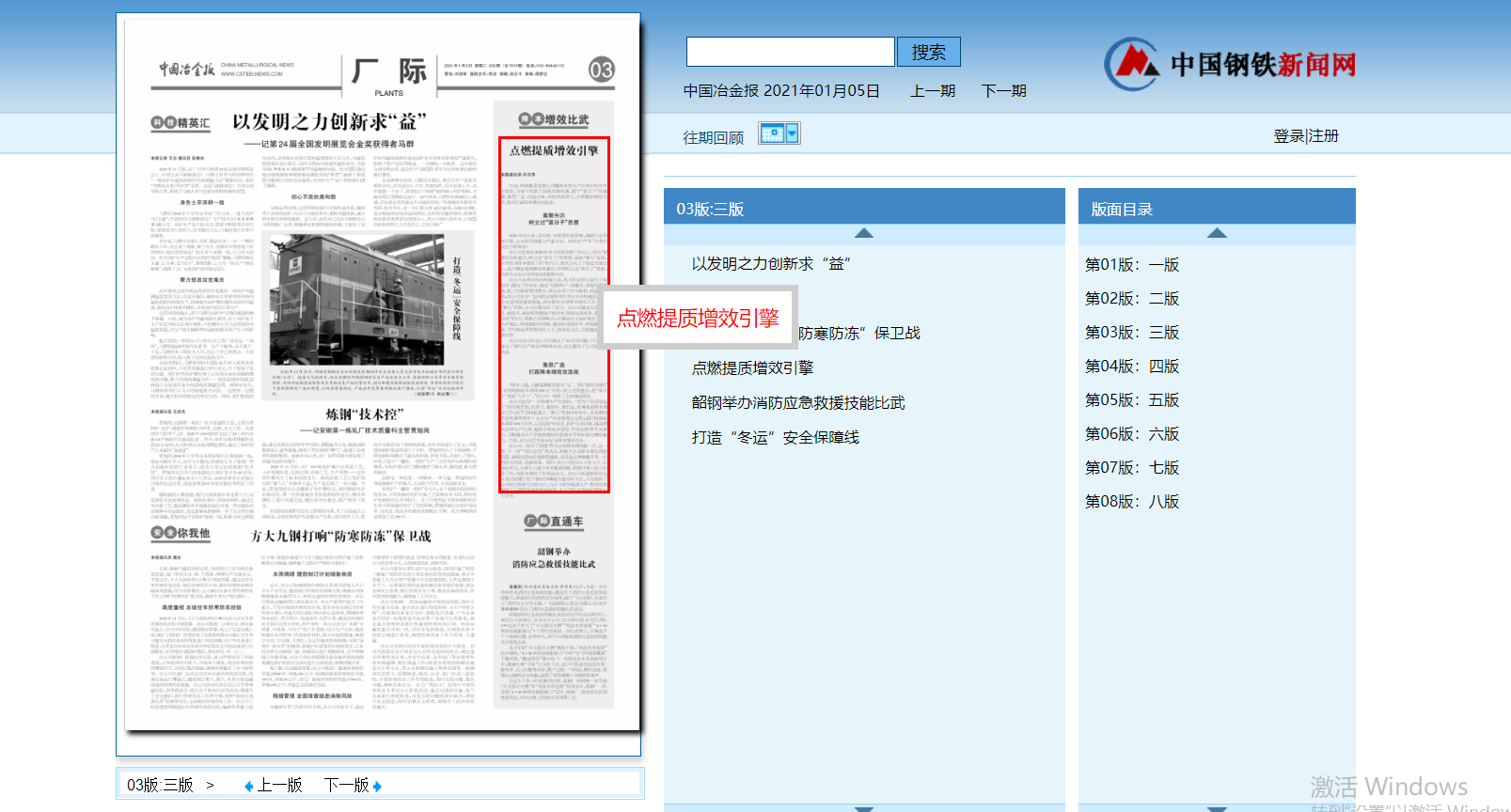
Task: Open article 韶钢举办消防应急救援技能比武
Action: click(x=798, y=403)
